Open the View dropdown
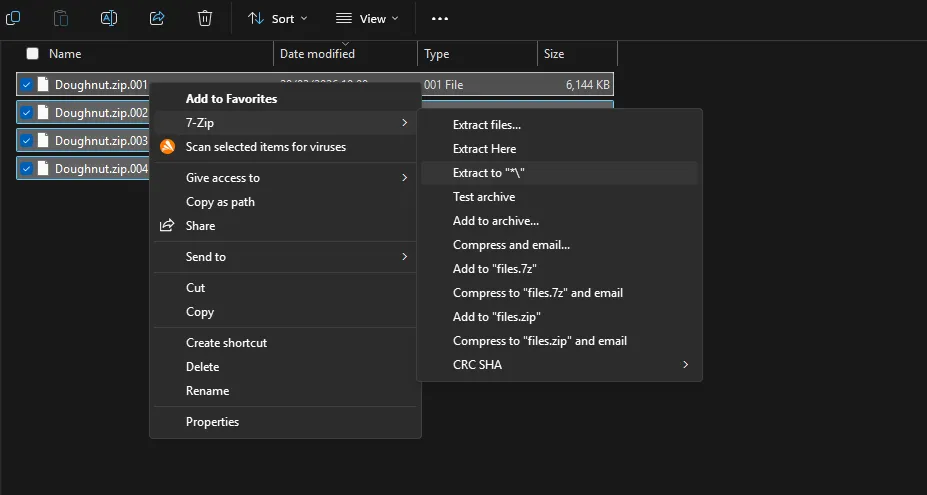The width and height of the screenshot is (927, 495). 367,18
